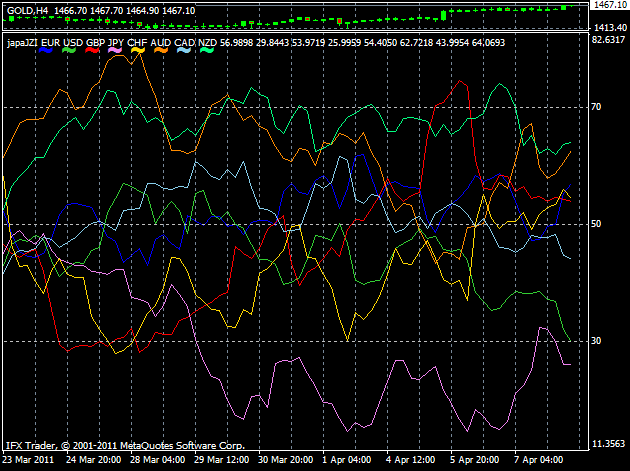Image resolution: width=630 pixels, height=471 pixels.
Task: Click the 28 Mar 04:00 time label
Action: (x=158, y=459)
